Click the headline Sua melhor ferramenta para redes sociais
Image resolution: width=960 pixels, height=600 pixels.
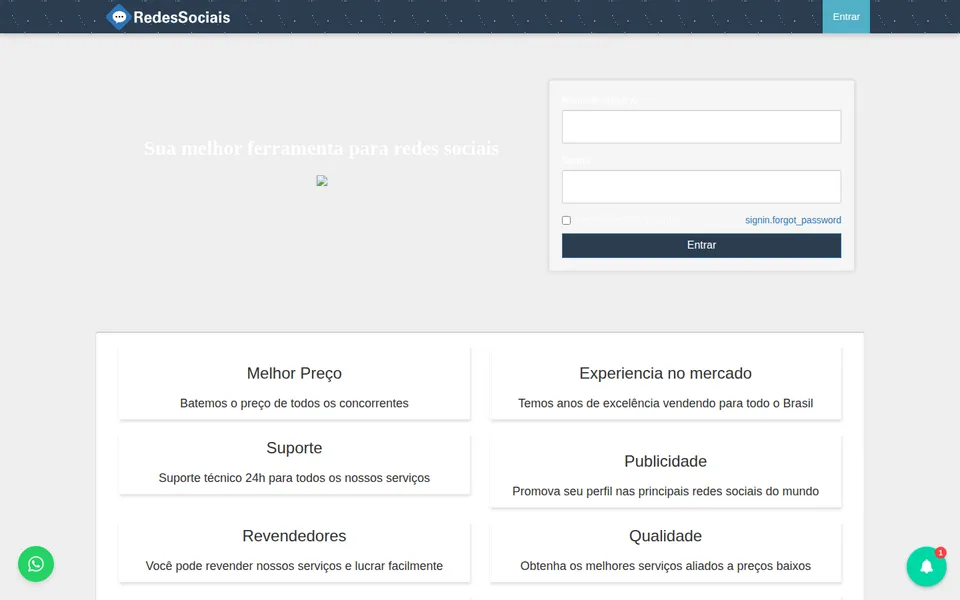click(321, 148)
